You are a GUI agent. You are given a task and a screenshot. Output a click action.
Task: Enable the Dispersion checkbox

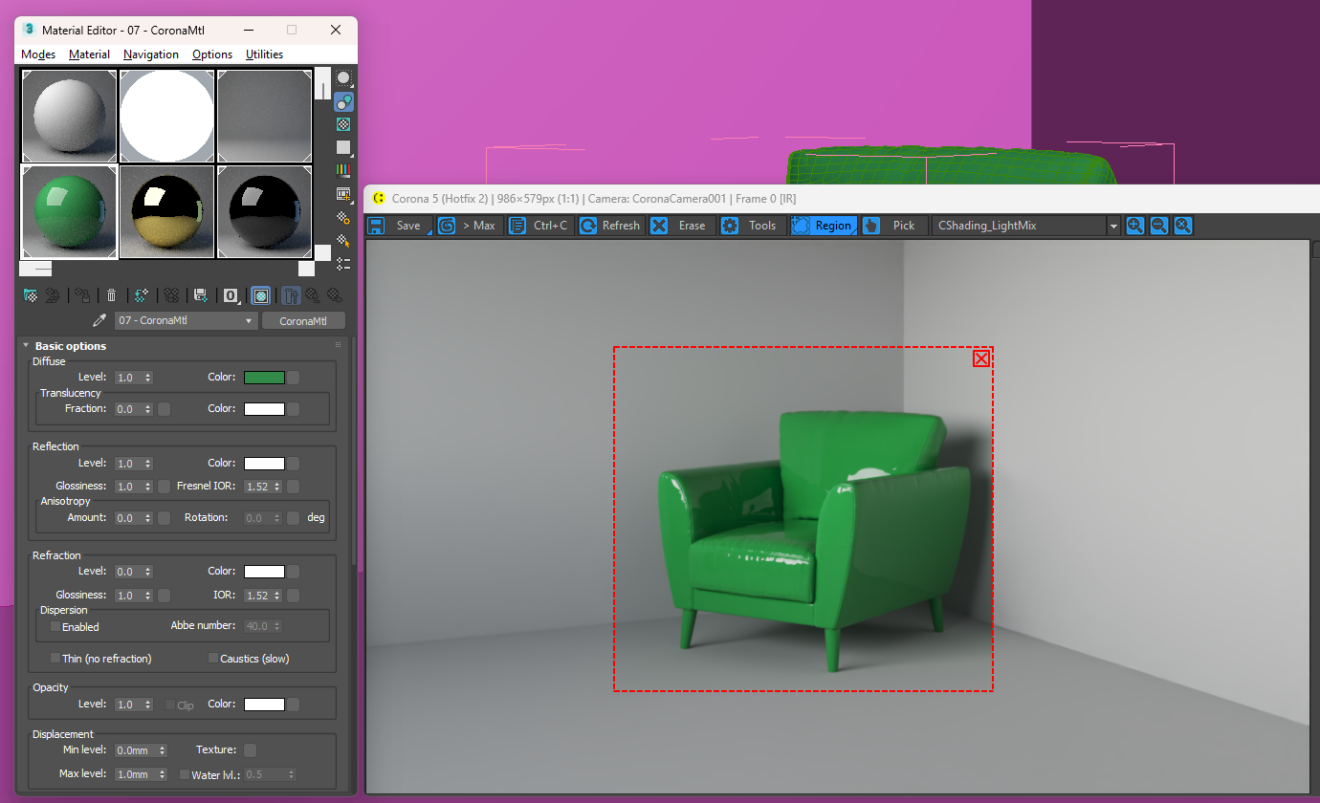pyautogui.click(x=56, y=627)
